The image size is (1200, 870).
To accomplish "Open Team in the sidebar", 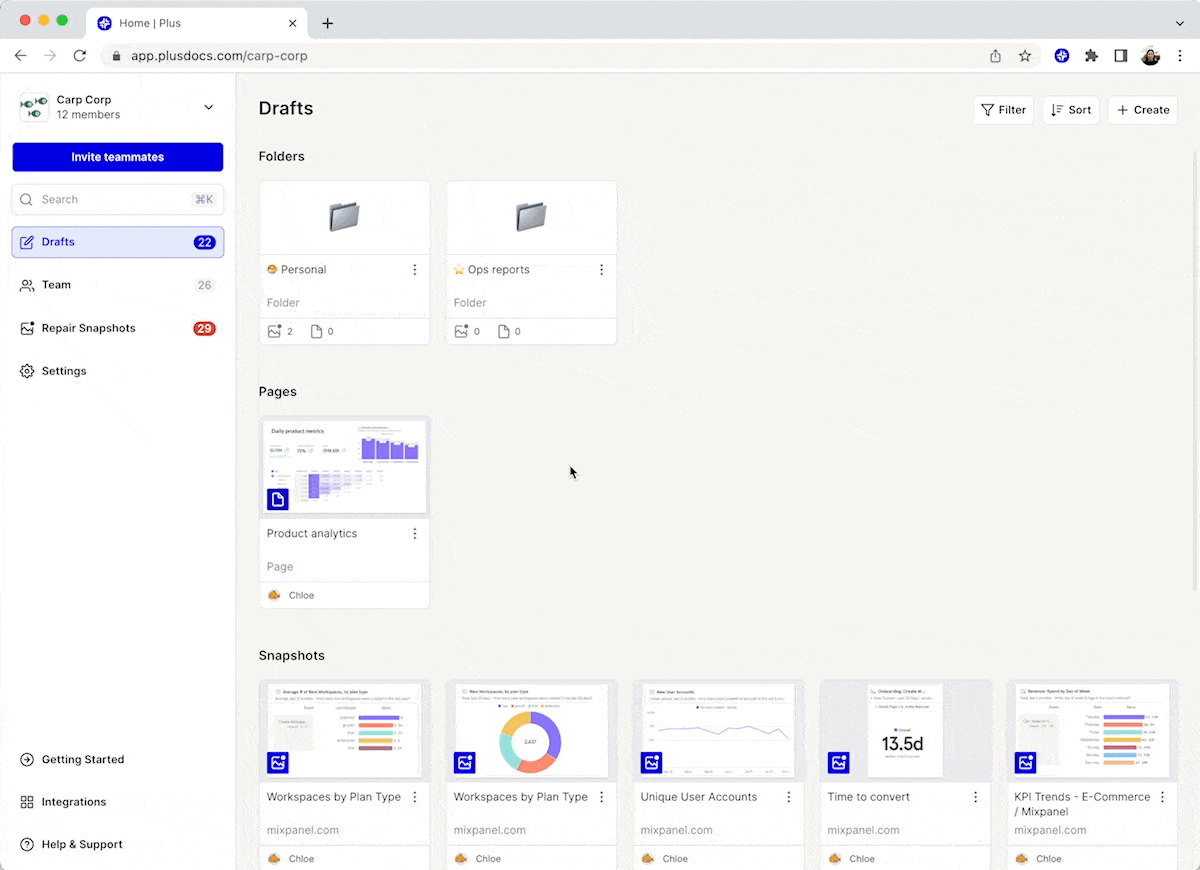I will click(118, 285).
